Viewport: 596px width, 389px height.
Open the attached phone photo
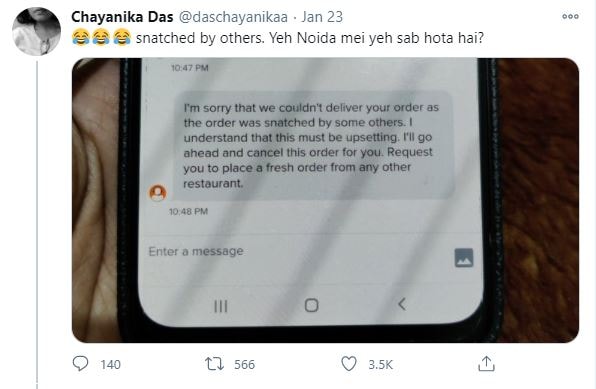click(x=325, y=200)
